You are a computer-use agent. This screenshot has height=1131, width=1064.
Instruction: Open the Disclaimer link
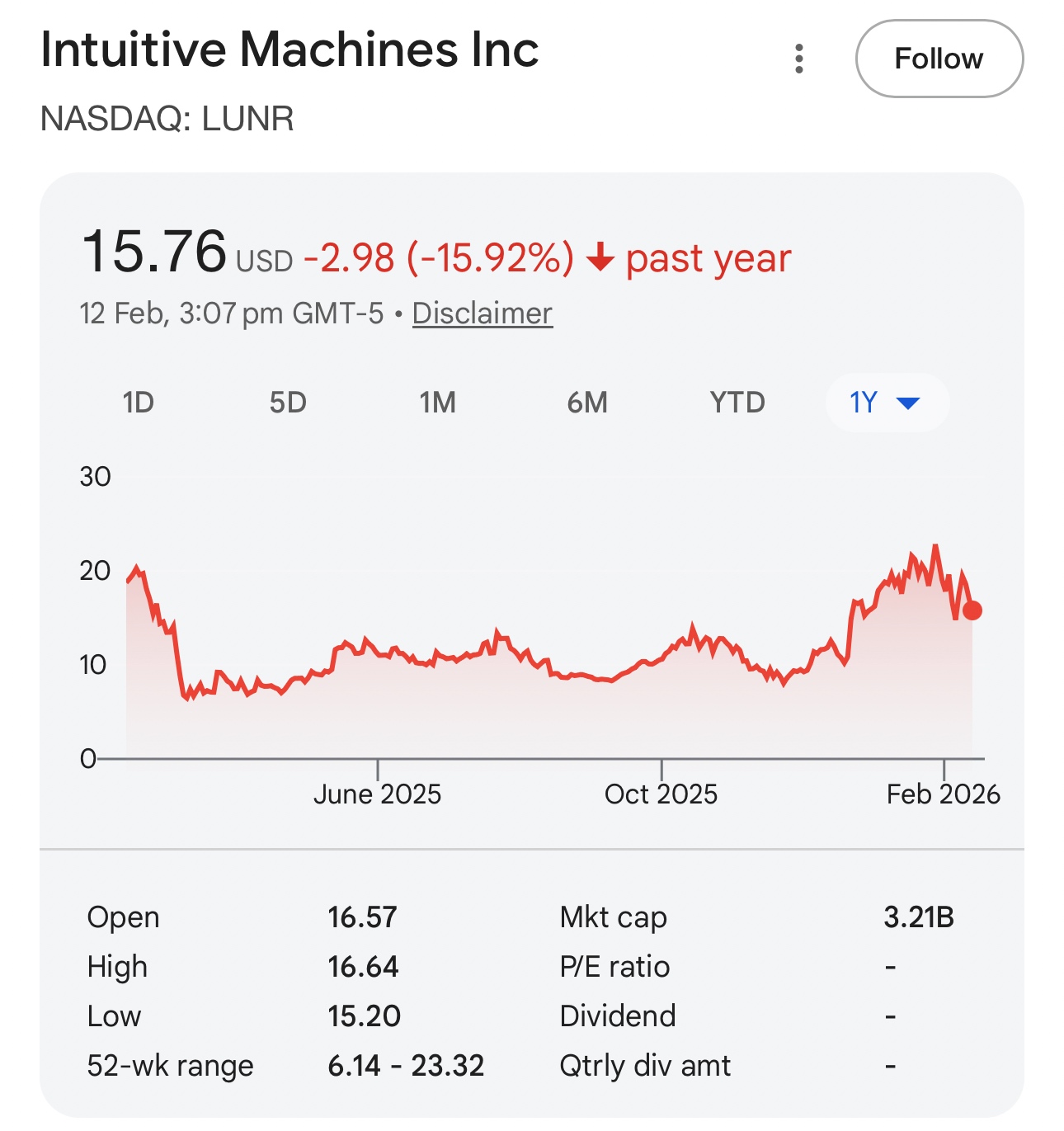(x=482, y=313)
